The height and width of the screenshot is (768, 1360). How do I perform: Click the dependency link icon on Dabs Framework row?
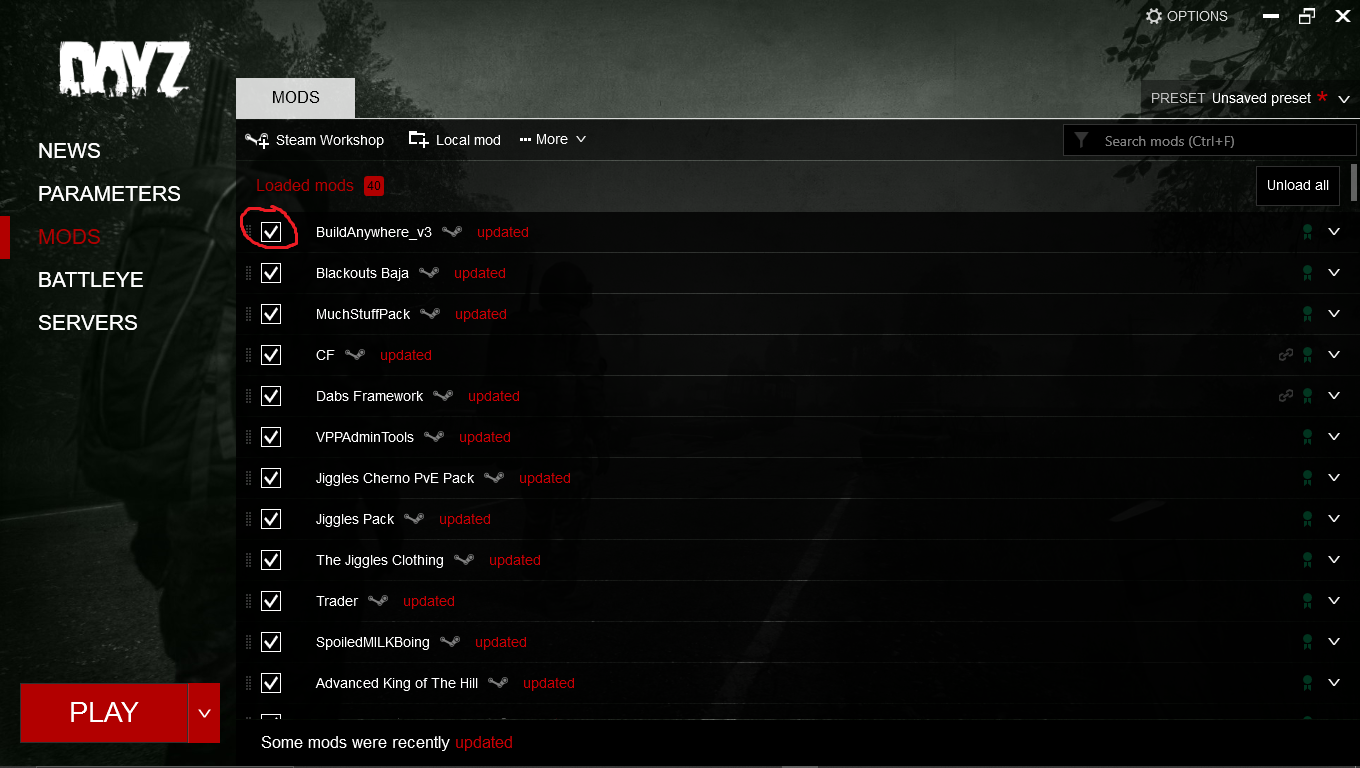pos(1286,396)
